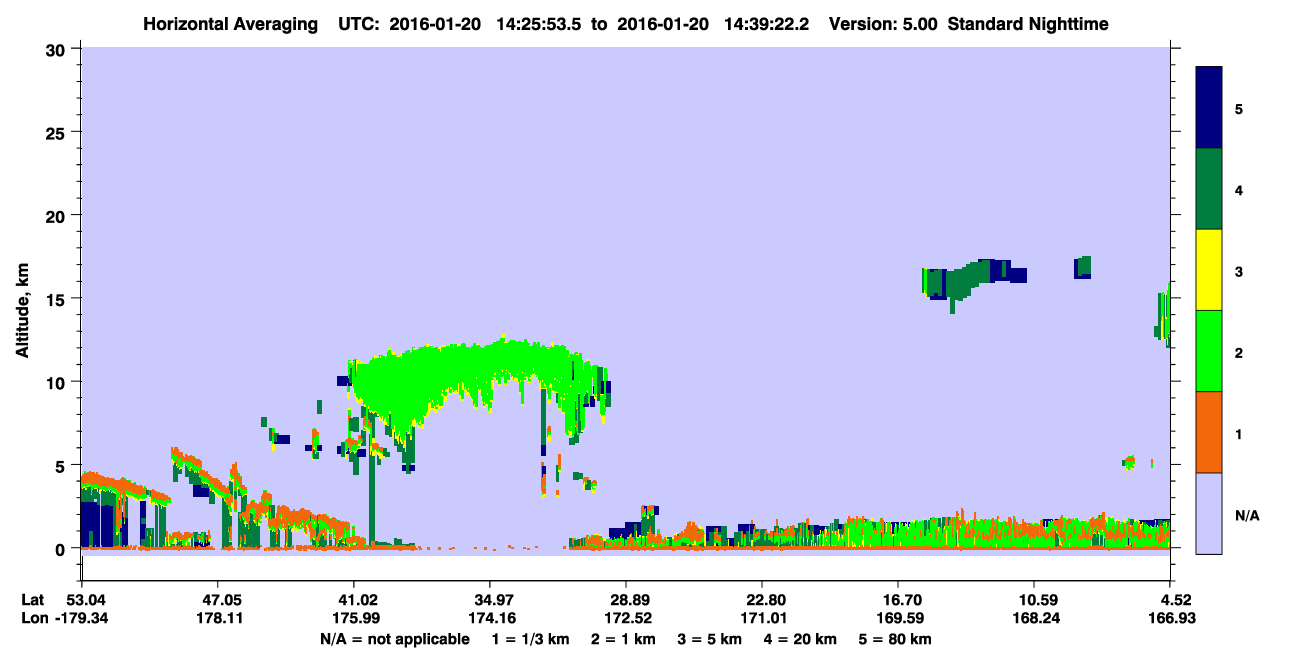Screen dimensions: 1300x667
Task: Click 'N/A = not applicable' legend text
Action: click(x=395, y=639)
